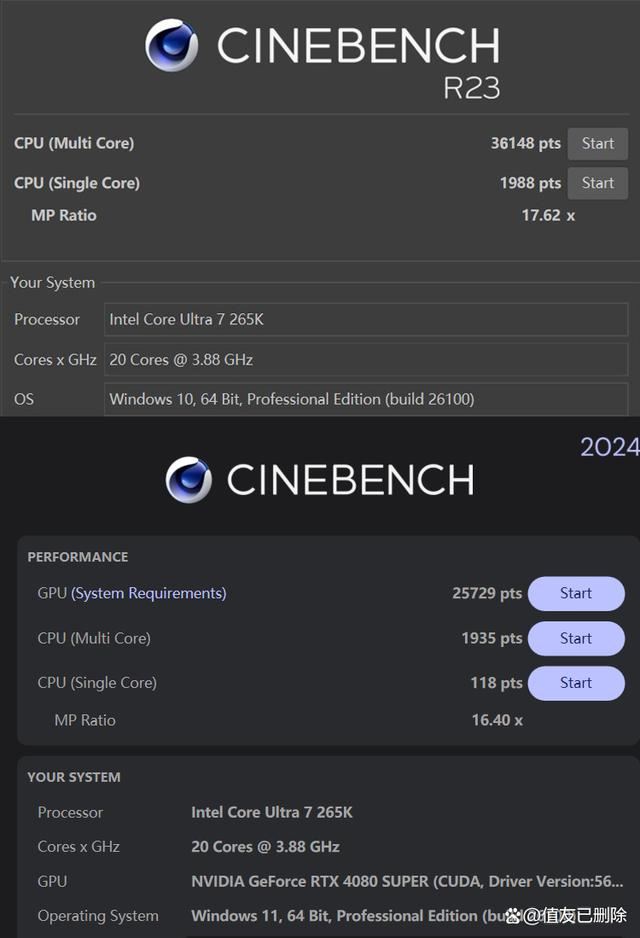The image size is (640, 938).
Task: Click the PERFORMANCE section header
Action: pos(78,557)
